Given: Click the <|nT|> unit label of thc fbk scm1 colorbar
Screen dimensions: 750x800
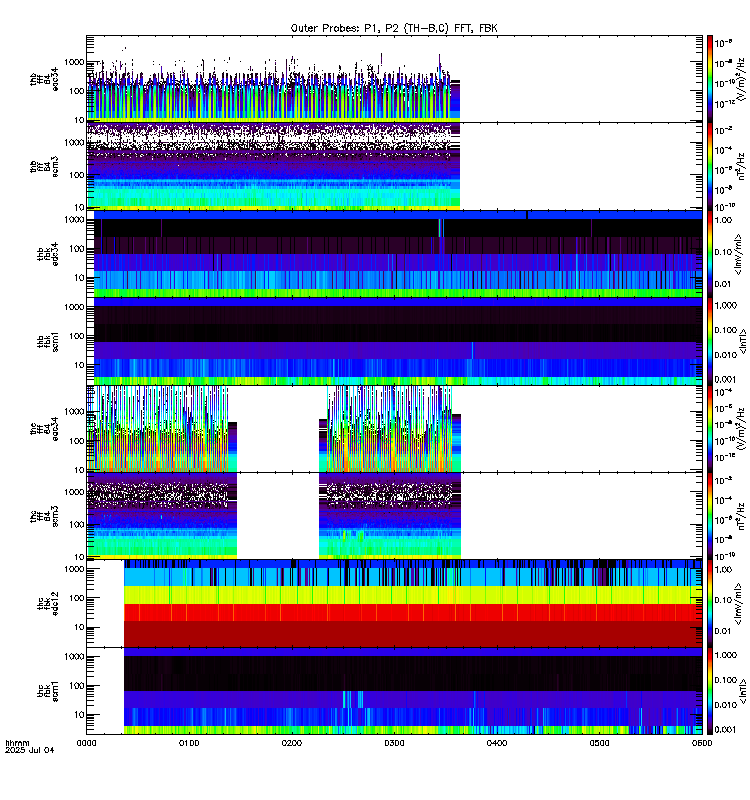Looking at the screenshot, I should (x=743, y=691).
